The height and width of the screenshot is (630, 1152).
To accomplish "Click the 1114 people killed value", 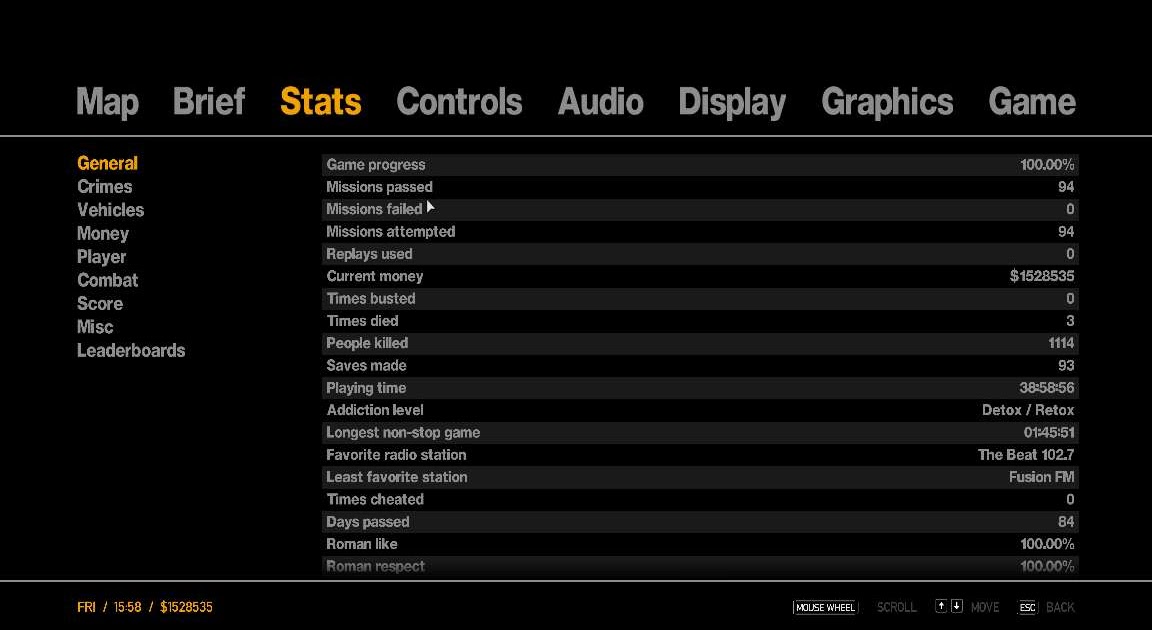I will point(1061,343).
